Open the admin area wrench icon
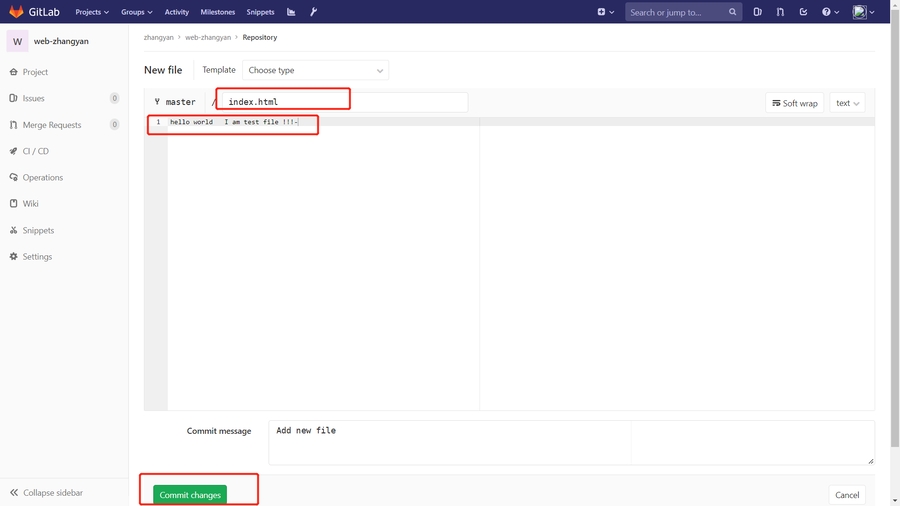 point(313,12)
